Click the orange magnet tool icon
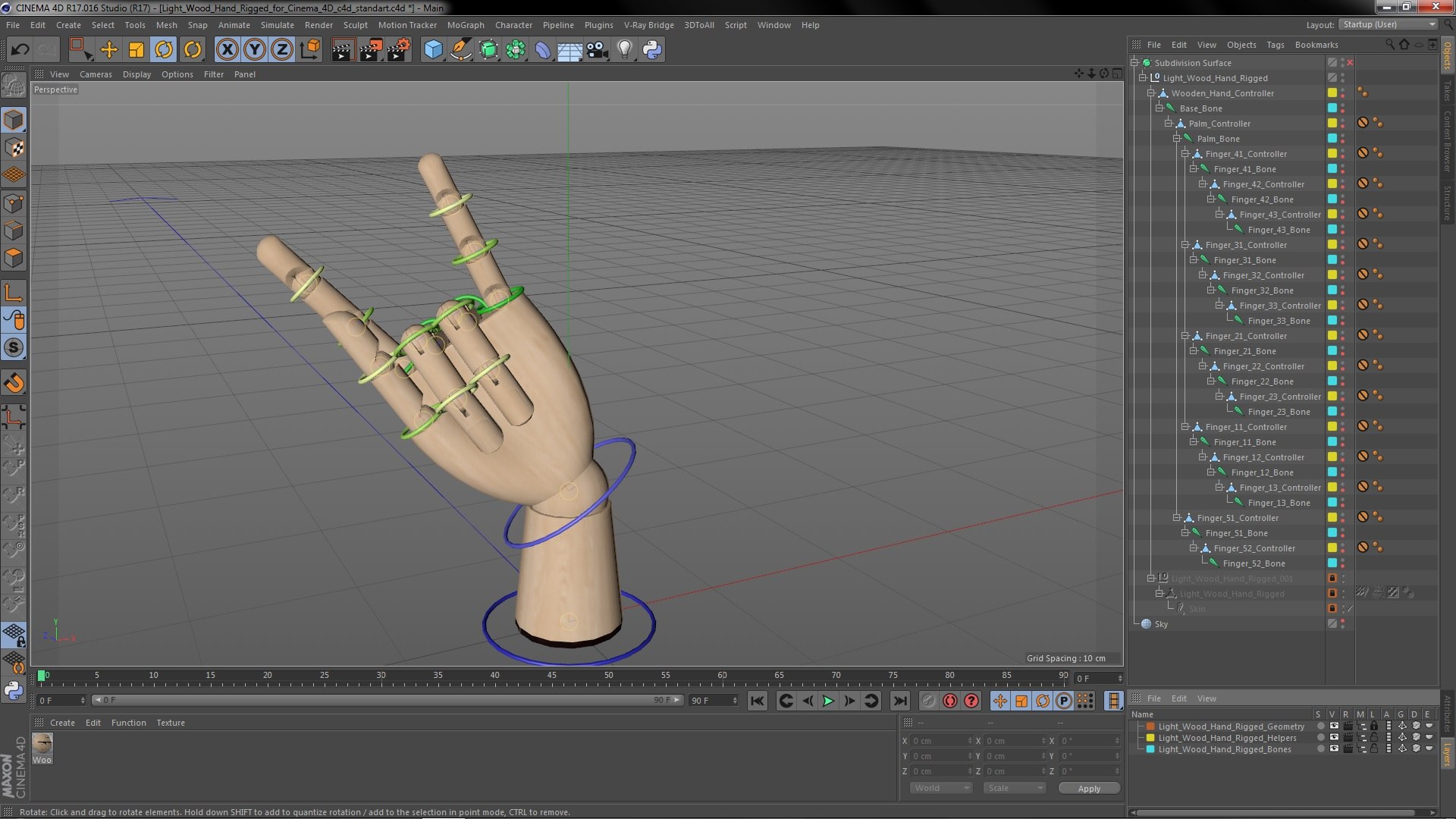Screen dimensions: 1456x819 [14, 383]
